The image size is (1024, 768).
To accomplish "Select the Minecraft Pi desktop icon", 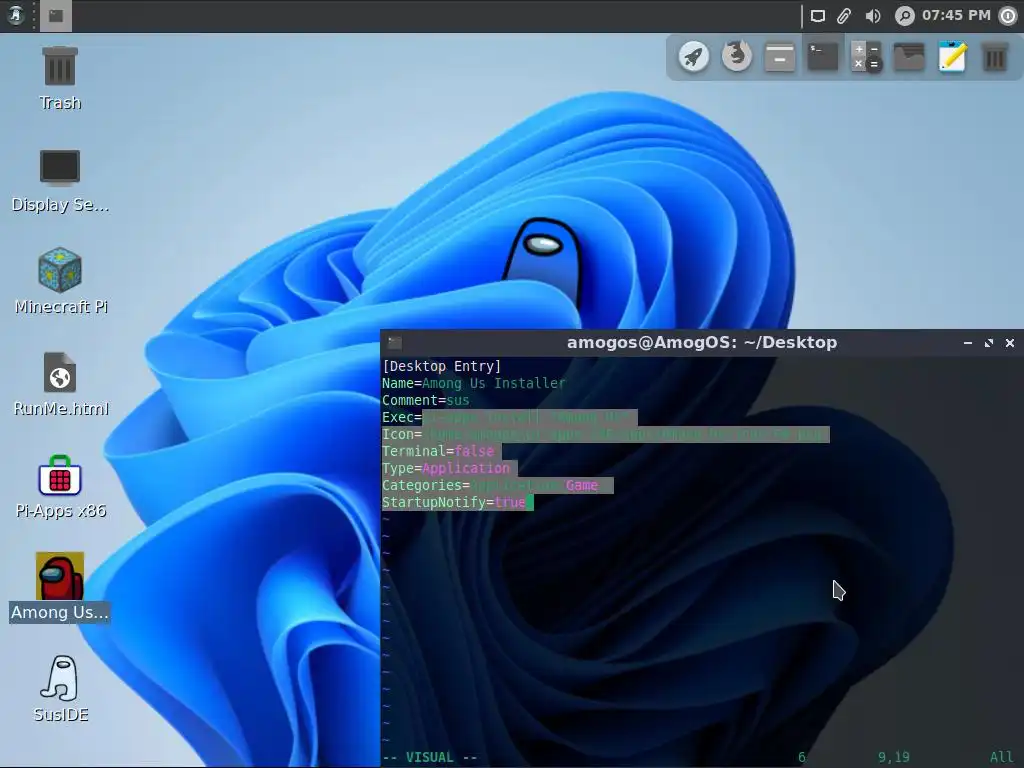I will [60, 281].
